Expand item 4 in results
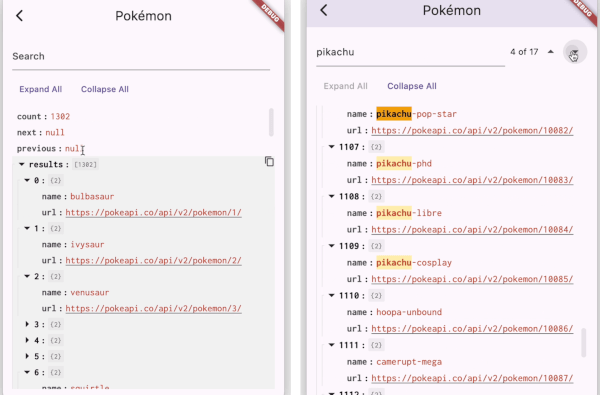Screen dimensions: 600x395 click(x=27, y=340)
